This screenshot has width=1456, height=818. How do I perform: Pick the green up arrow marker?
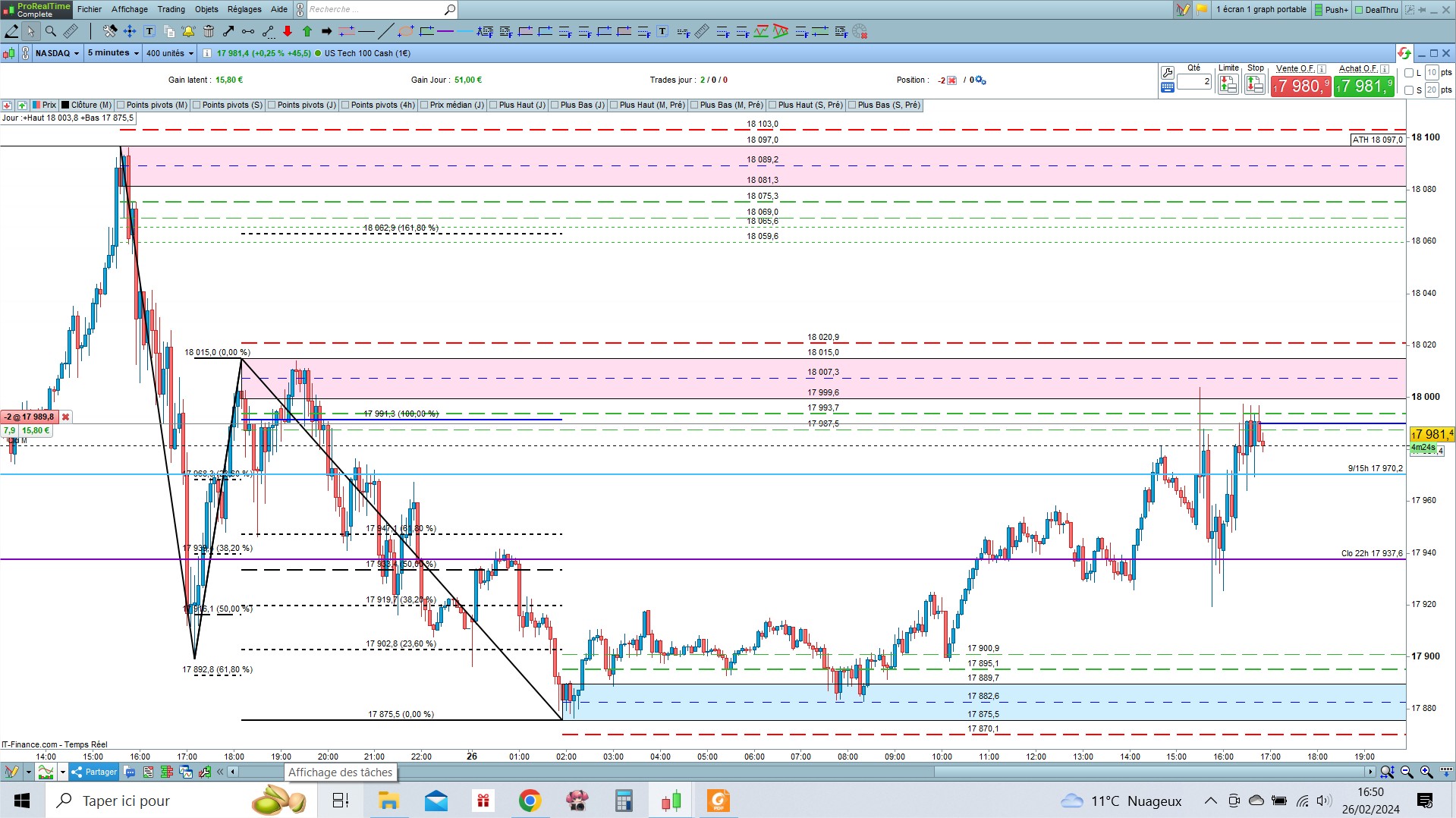(x=307, y=31)
